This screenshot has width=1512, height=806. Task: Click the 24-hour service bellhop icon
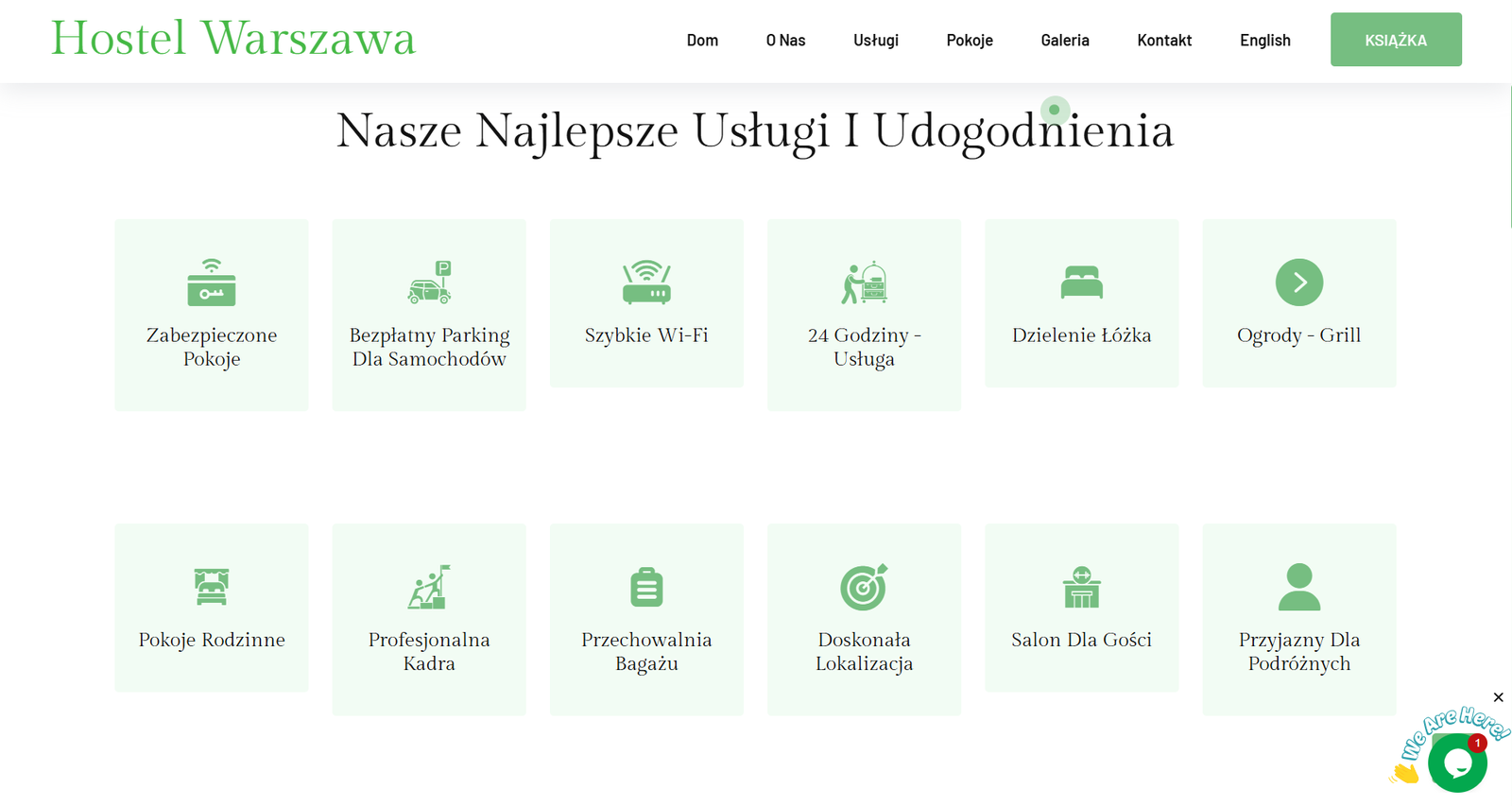(864, 283)
